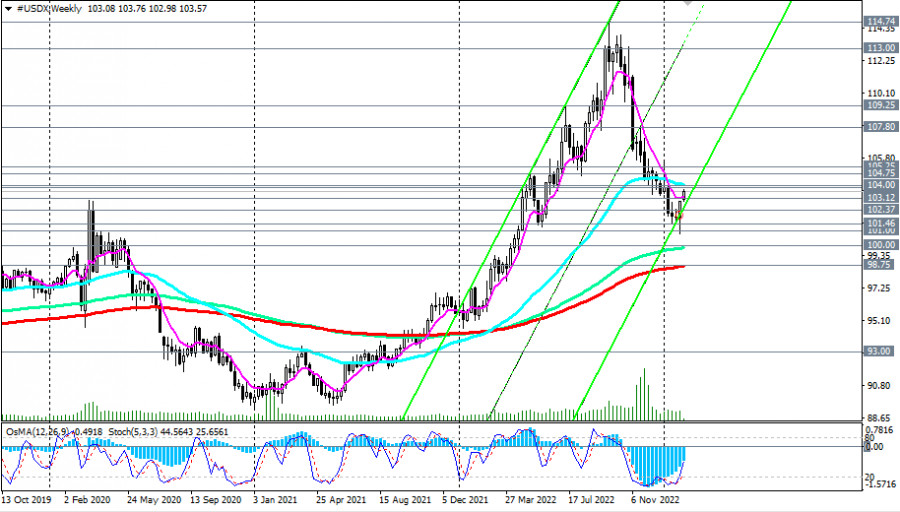Click the latest weekly candlestick

[x=685, y=196]
